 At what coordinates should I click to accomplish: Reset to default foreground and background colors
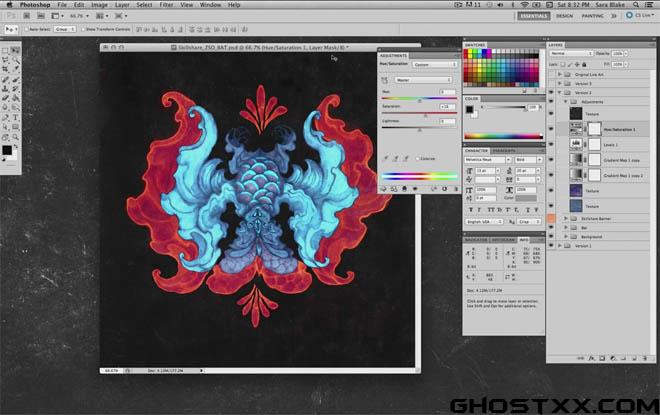click(4, 160)
